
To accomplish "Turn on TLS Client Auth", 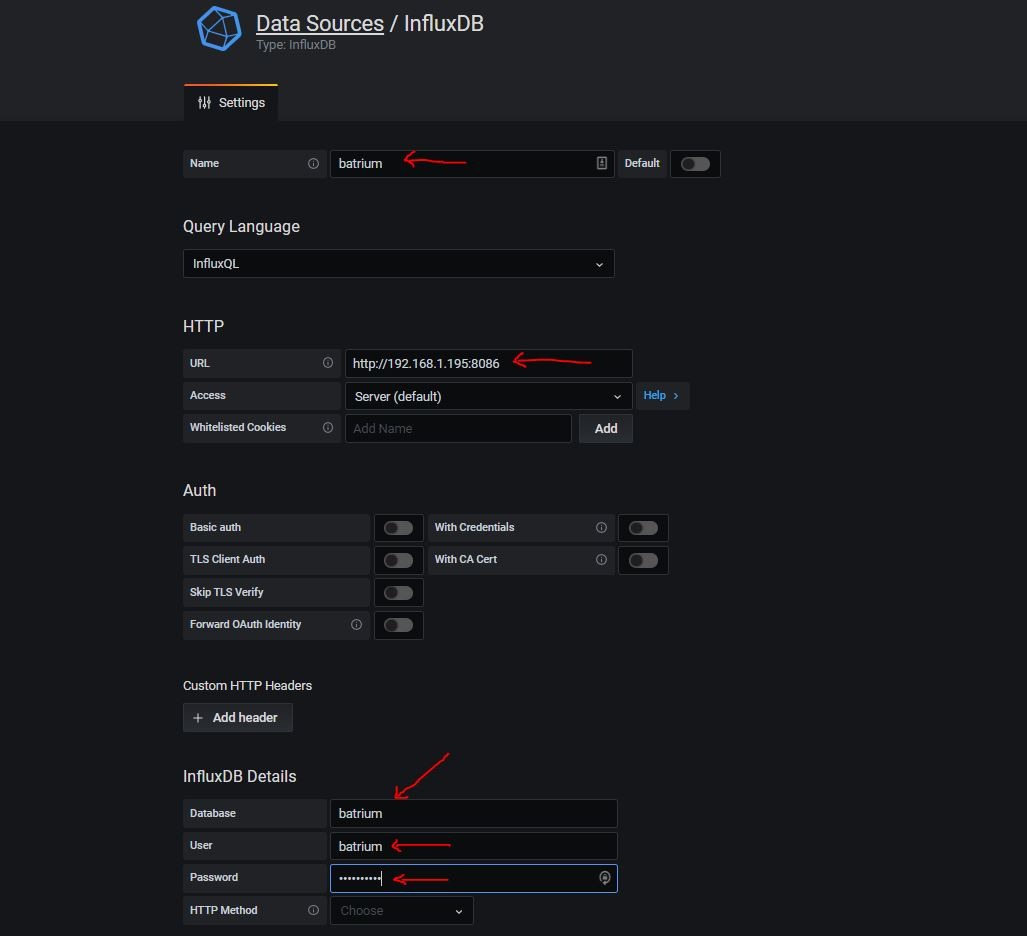I will pos(398,560).
